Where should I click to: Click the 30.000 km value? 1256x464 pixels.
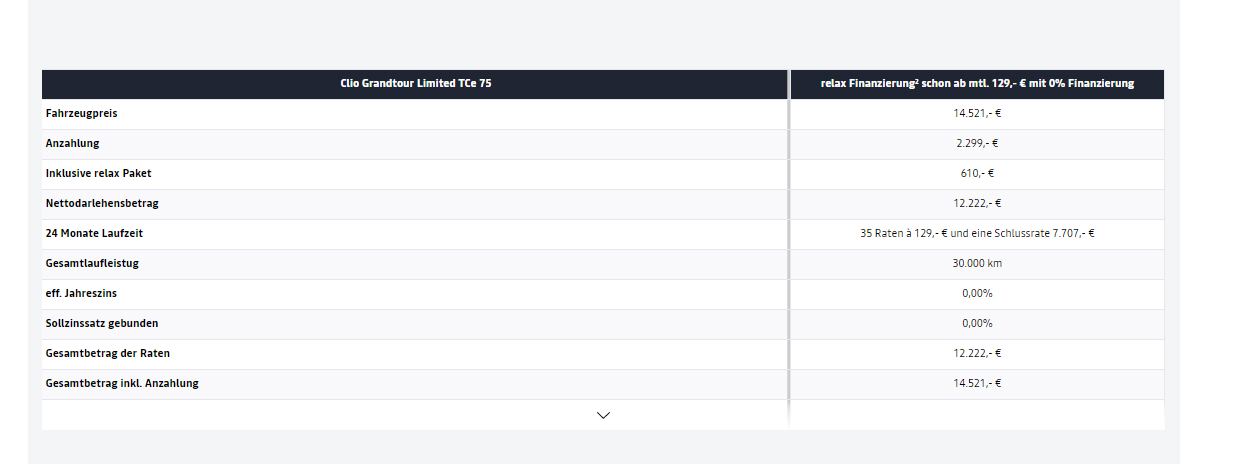pyautogui.click(x=977, y=264)
